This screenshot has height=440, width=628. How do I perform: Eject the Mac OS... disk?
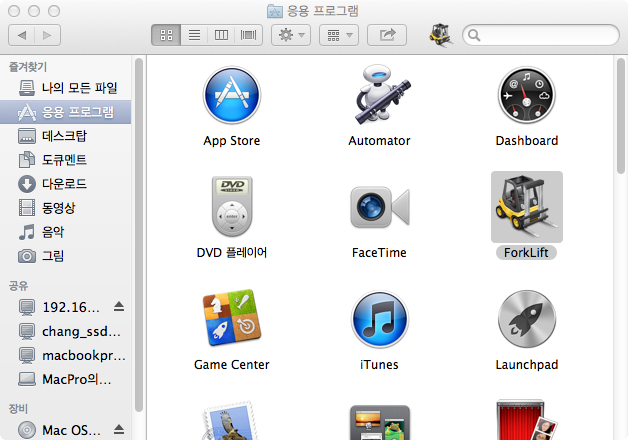119,430
